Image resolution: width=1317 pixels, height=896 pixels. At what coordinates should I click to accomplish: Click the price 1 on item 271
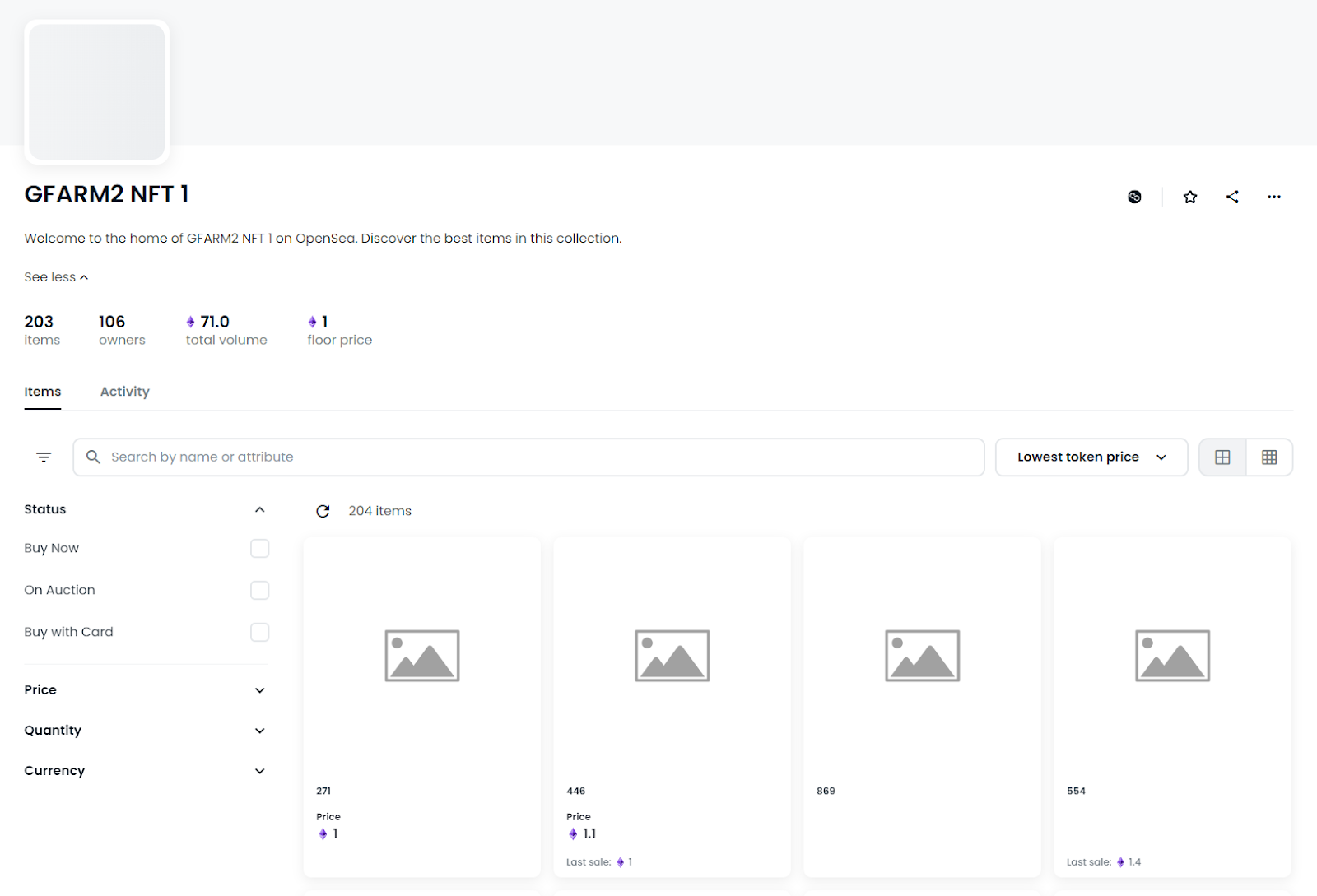click(x=328, y=833)
